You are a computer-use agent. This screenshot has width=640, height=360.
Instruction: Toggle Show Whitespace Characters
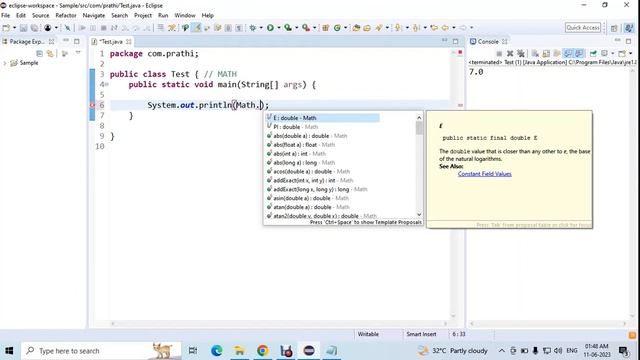(x=239, y=28)
